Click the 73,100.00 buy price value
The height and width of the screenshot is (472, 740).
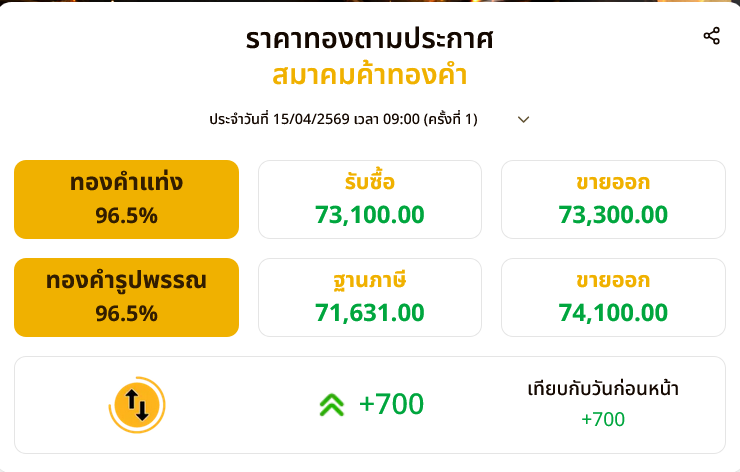(x=369, y=214)
